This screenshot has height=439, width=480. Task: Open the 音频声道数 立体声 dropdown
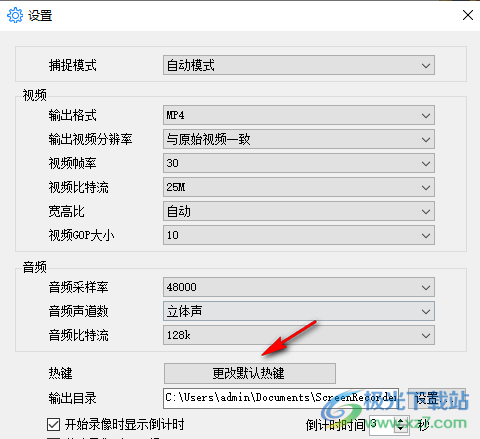(299, 311)
